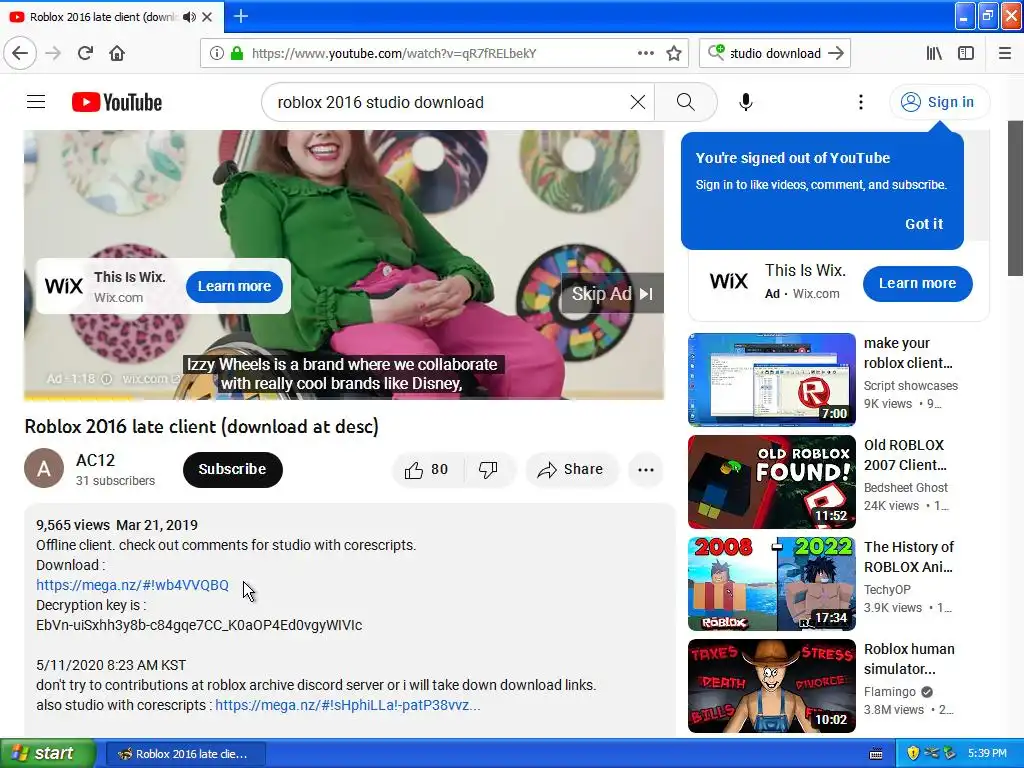1024x768 pixels.
Task: Click the browser address bar URL
Action: point(394,53)
